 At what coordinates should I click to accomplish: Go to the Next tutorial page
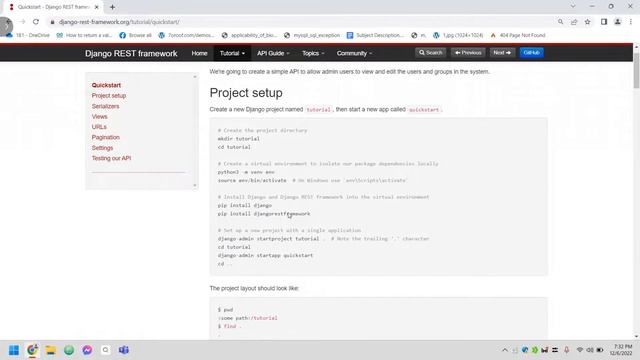(502, 53)
